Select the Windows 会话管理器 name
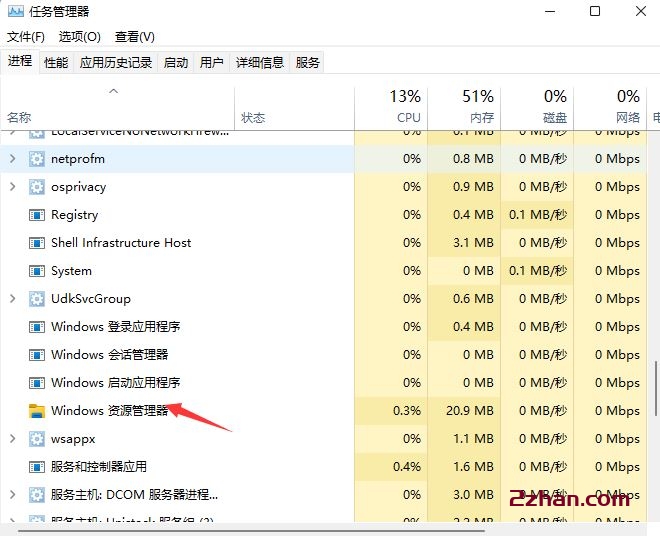The width and height of the screenshot is (660, 536). [109, 355]
